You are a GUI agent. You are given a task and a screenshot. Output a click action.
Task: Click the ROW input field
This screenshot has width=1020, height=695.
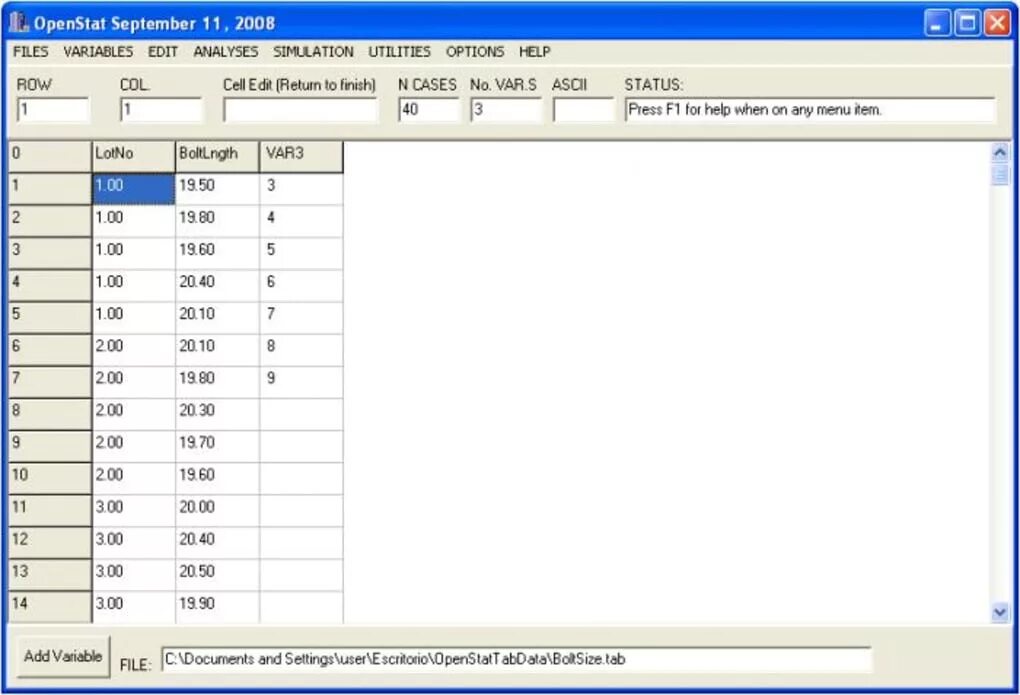[x=53, y=109]
